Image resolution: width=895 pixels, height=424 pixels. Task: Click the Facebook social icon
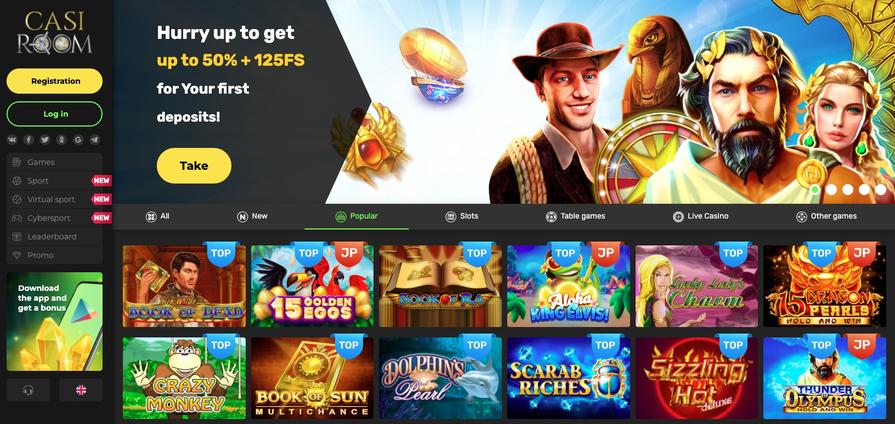[x=29, y=140]
